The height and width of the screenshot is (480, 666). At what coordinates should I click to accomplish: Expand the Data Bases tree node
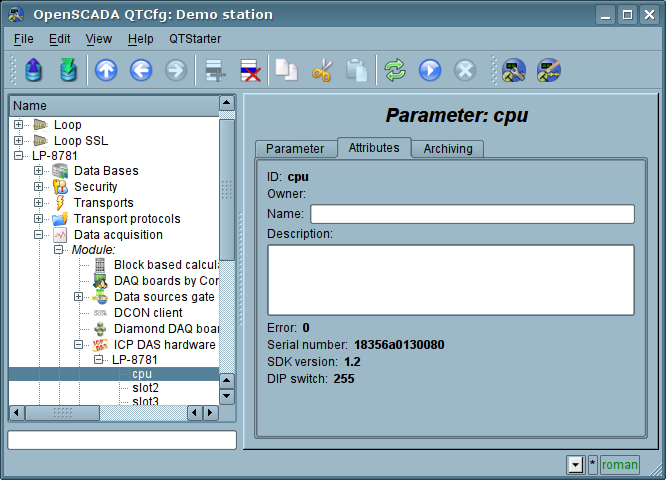[x=39, y=171]
